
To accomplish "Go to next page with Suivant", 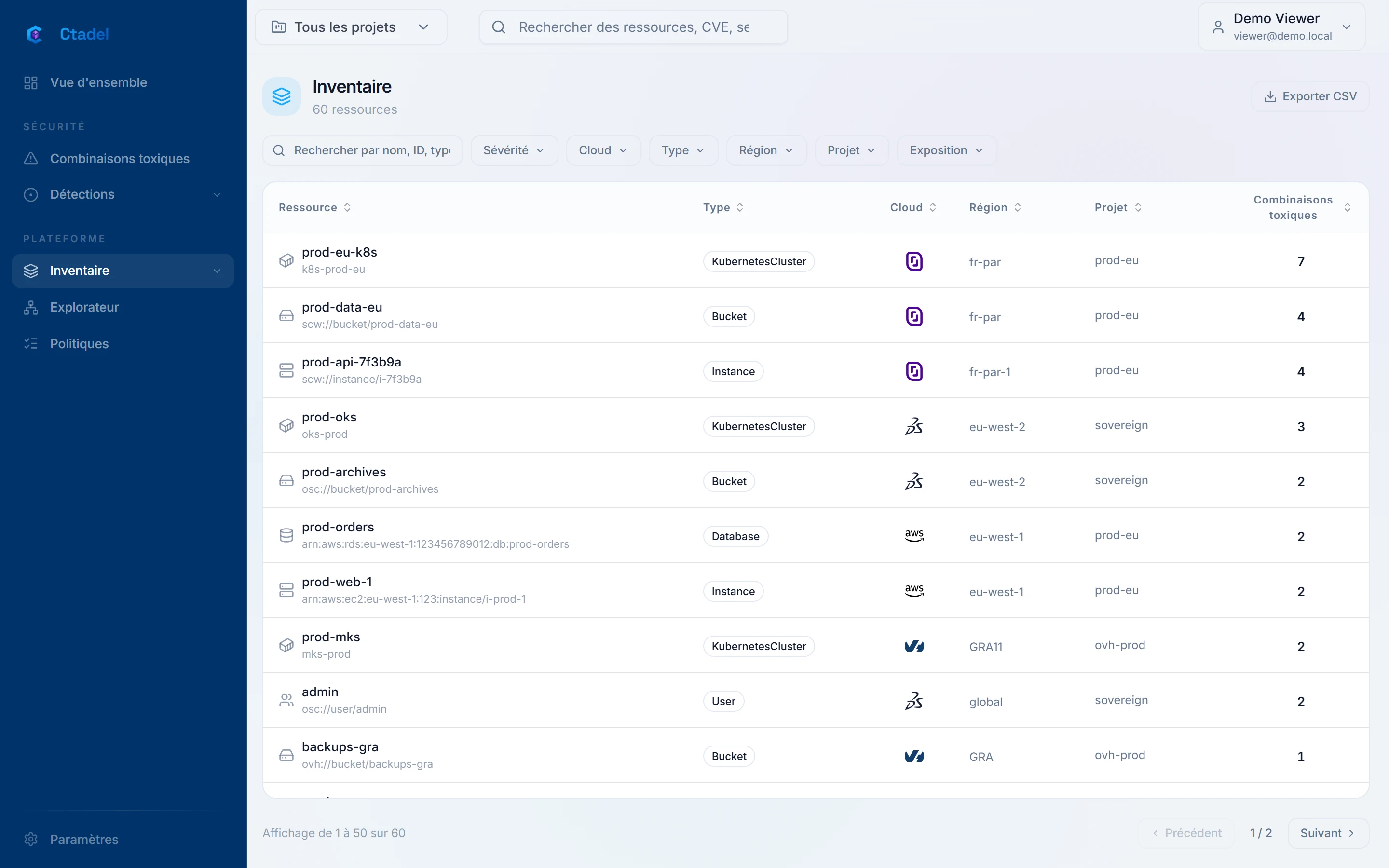I will [1328, 833].
